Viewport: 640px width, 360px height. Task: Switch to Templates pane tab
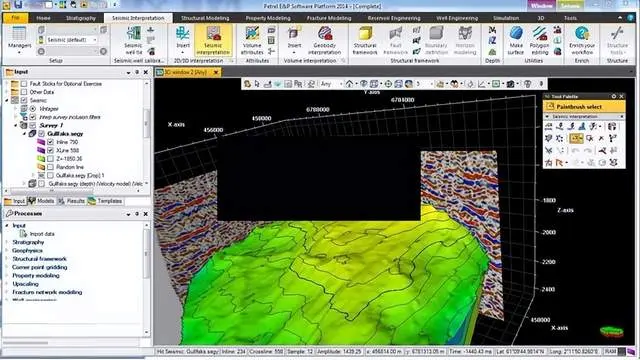(x=105, y=201)
